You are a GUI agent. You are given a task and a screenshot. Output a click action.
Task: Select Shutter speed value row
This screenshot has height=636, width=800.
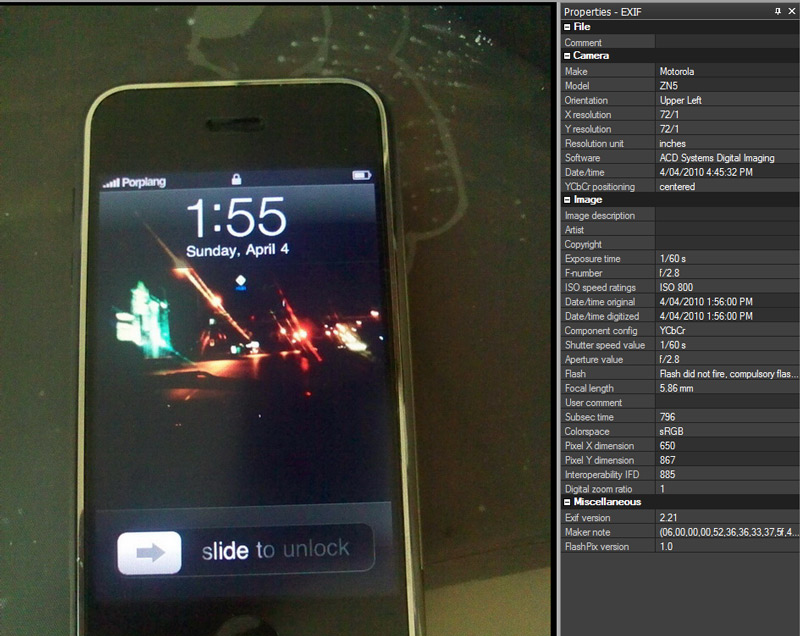coord(681,345)
